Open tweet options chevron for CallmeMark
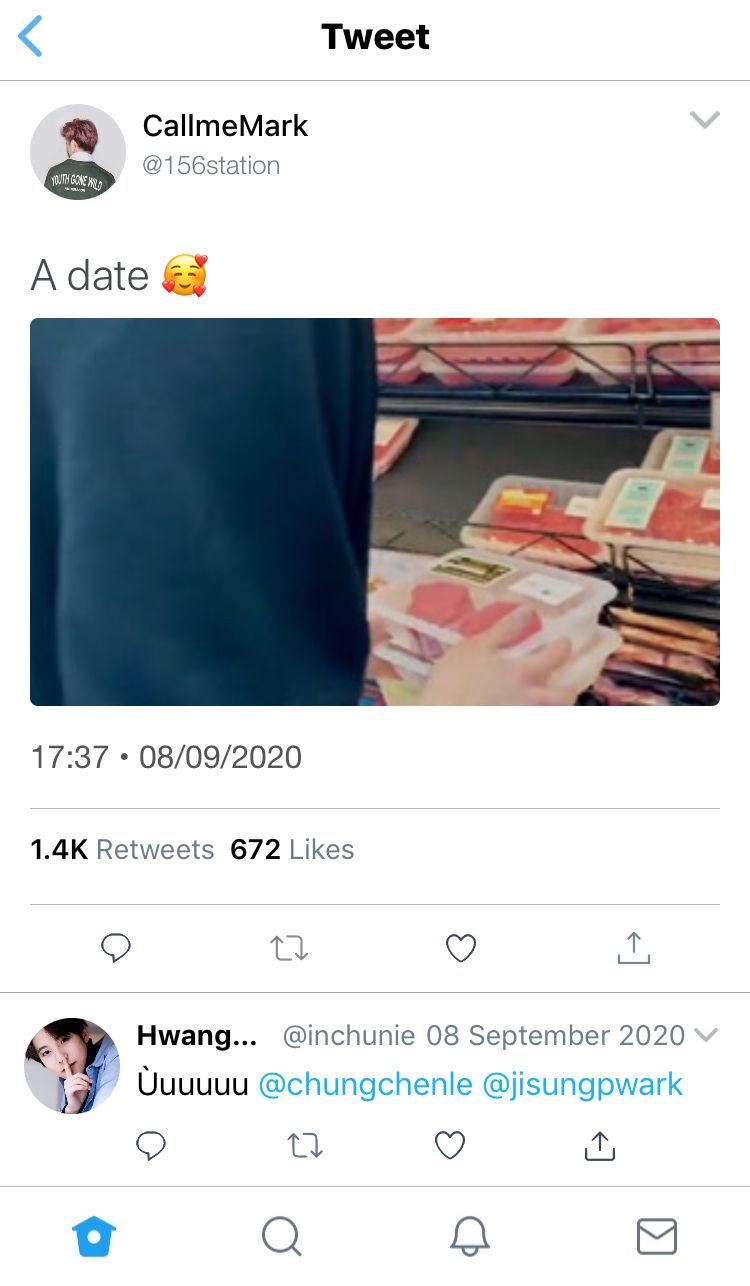Viewport: 750px width, 1286px height. [705, 120]
